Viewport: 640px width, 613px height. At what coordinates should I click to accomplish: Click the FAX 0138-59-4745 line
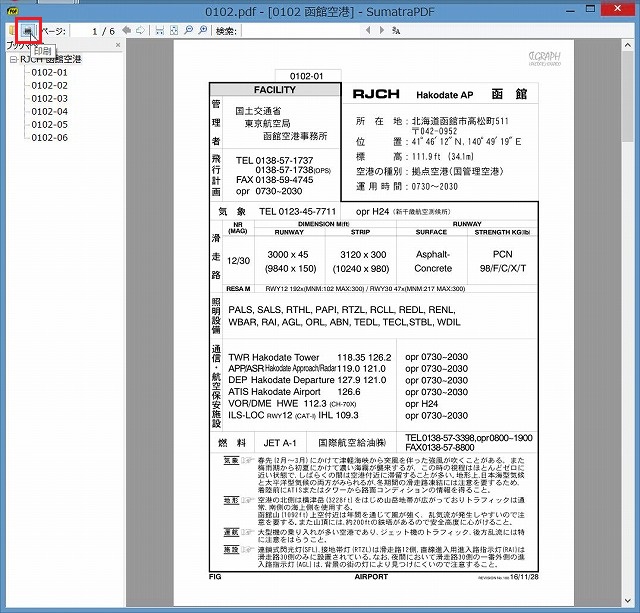click(274, 180)
